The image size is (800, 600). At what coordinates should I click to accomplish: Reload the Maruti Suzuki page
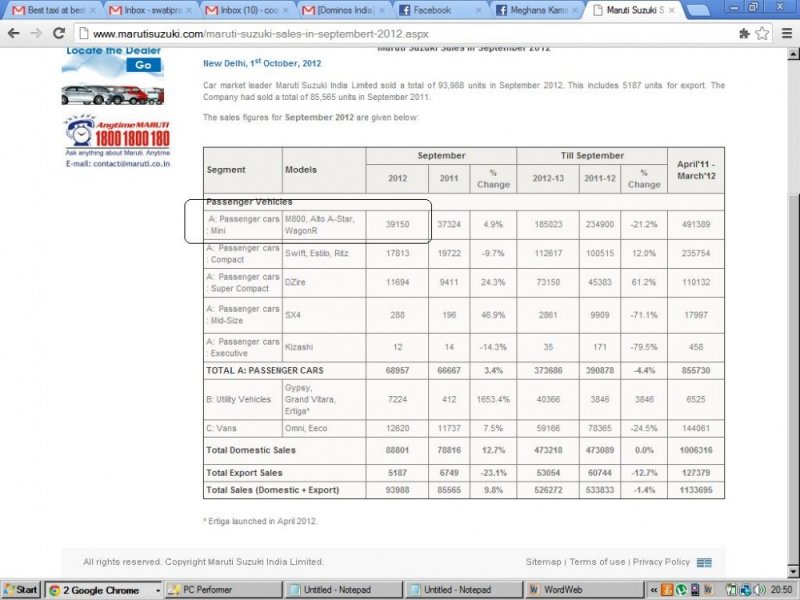click(x=59, y=33)
